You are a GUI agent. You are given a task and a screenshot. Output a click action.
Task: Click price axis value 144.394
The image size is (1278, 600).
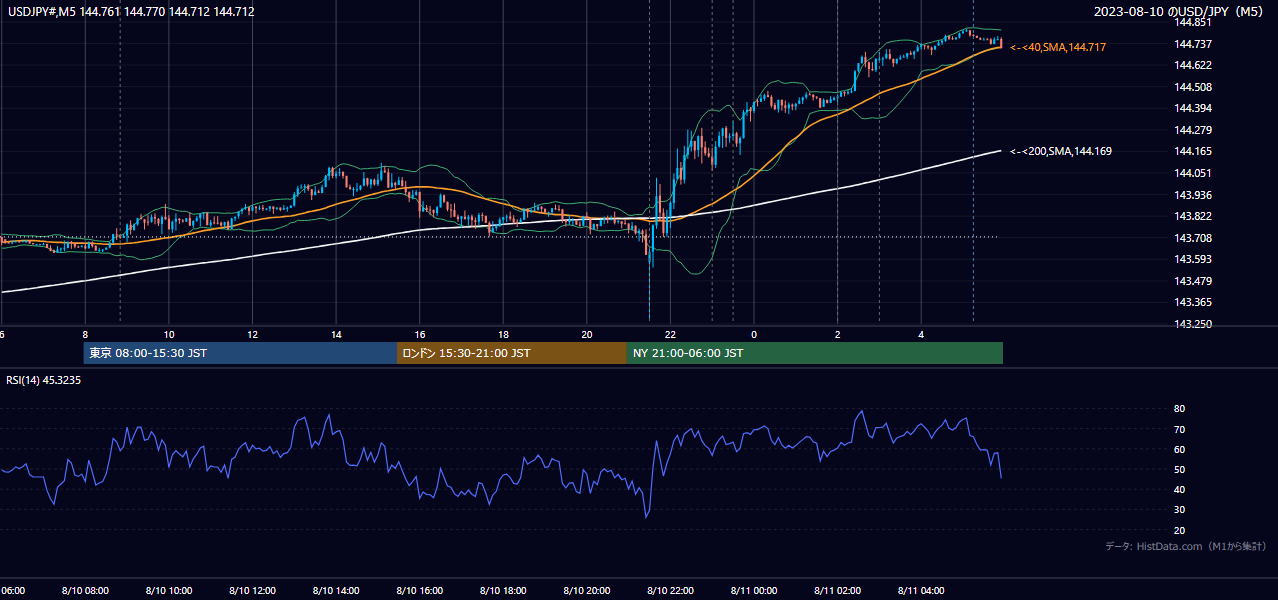pyautogui.click(x=1192, y=108)
